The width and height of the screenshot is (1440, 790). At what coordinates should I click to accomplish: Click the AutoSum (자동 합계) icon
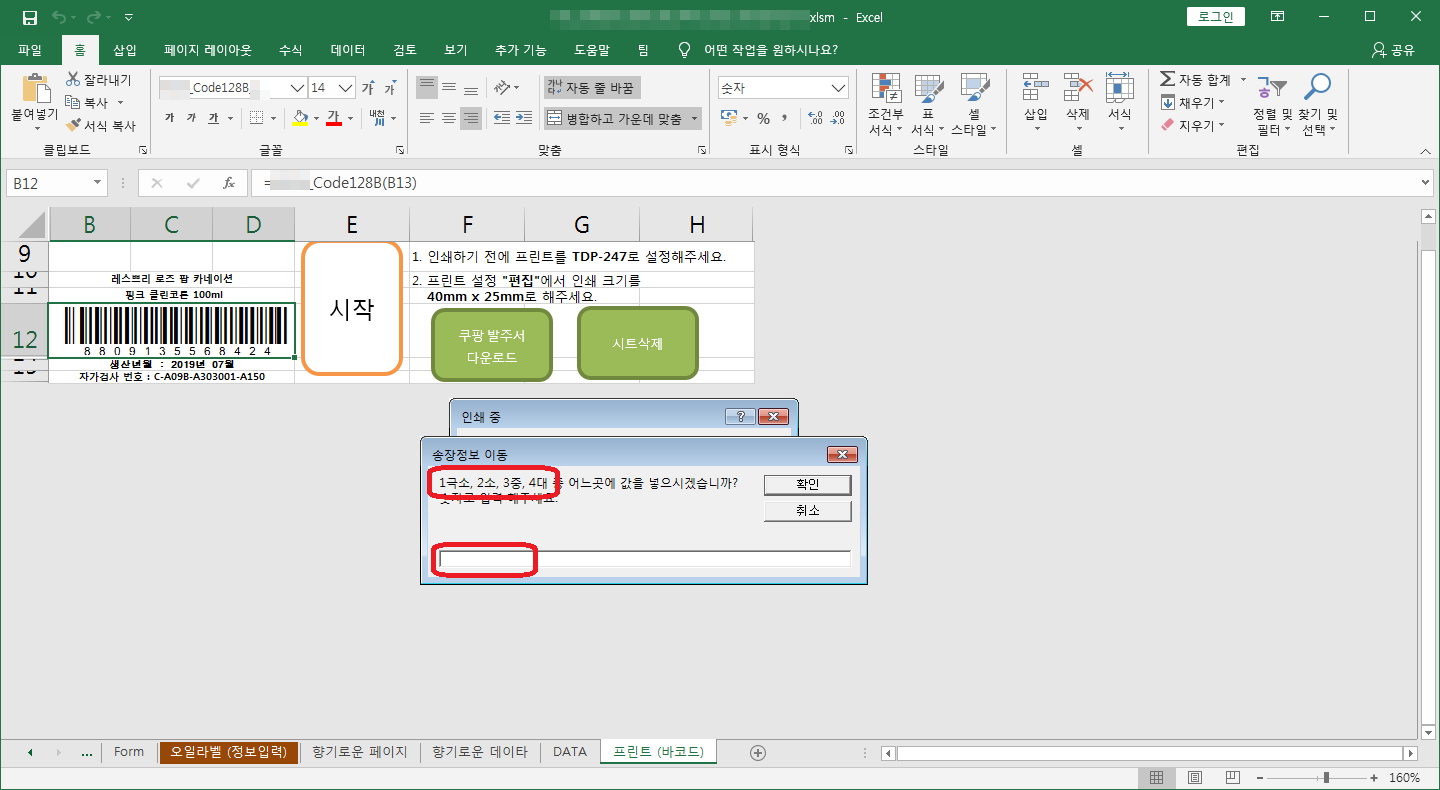tap(1168, 80)
